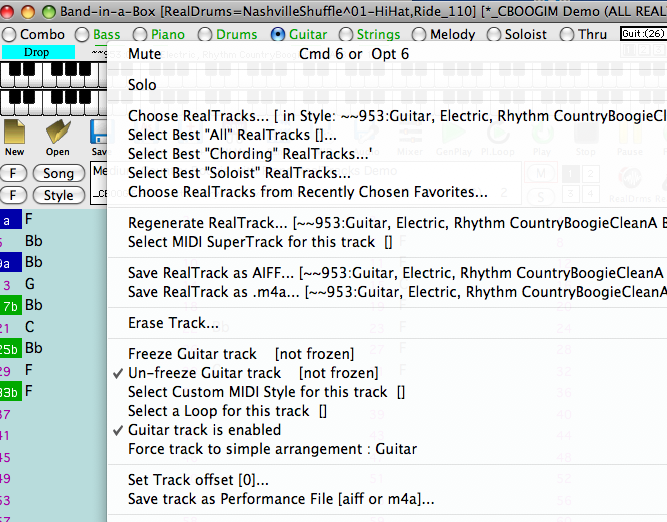The height and width of the screenshot is (522, 667).
Task: Click the green '33b' part marker
Action: pyautogui.click(x=10, y=392)
